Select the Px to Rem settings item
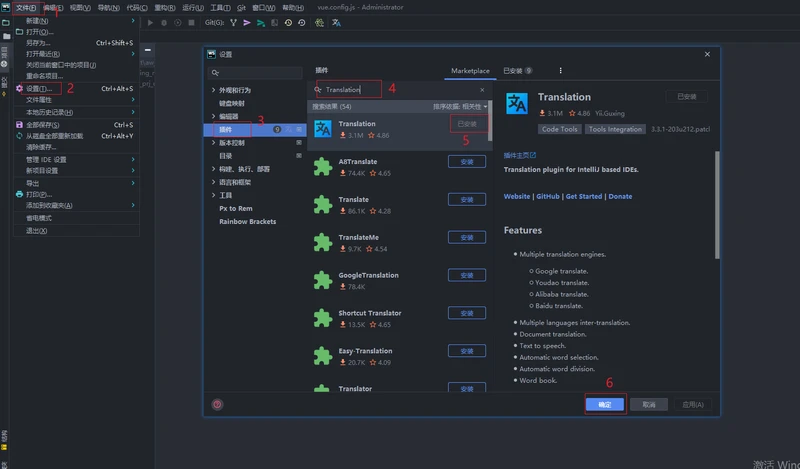 236,208
